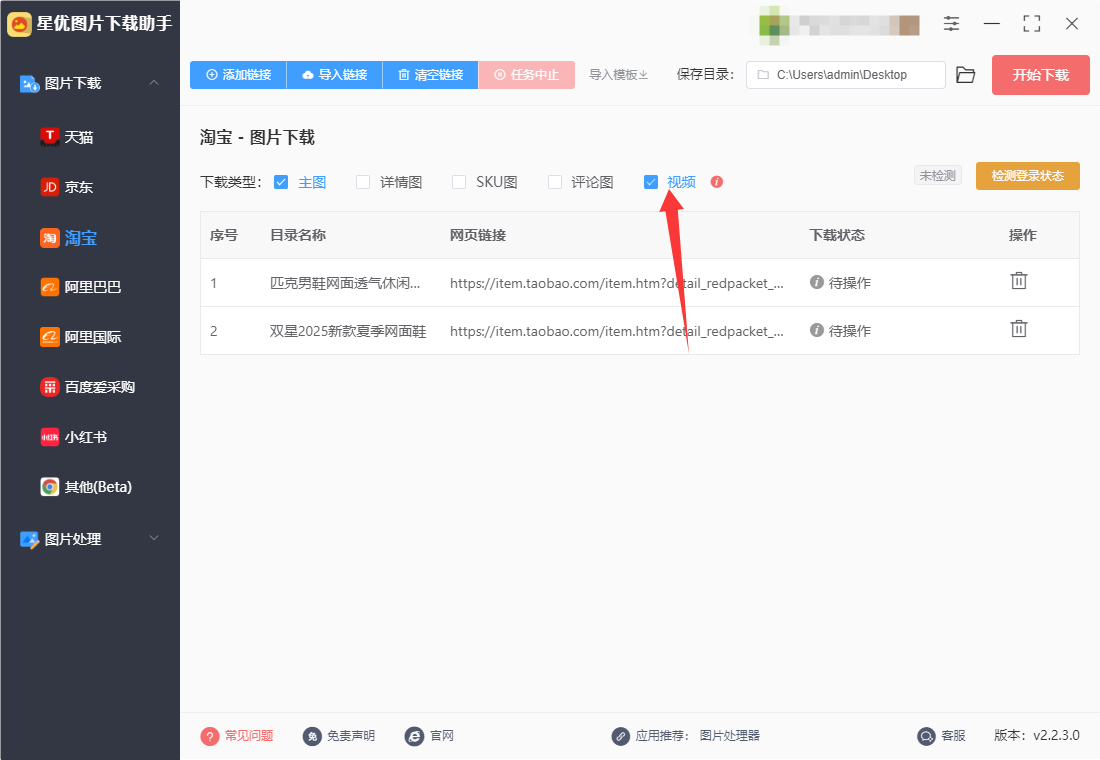Screen dimensions: 1100x760
Task: Select 京东 in the sidebar
Action: (79, 187)
